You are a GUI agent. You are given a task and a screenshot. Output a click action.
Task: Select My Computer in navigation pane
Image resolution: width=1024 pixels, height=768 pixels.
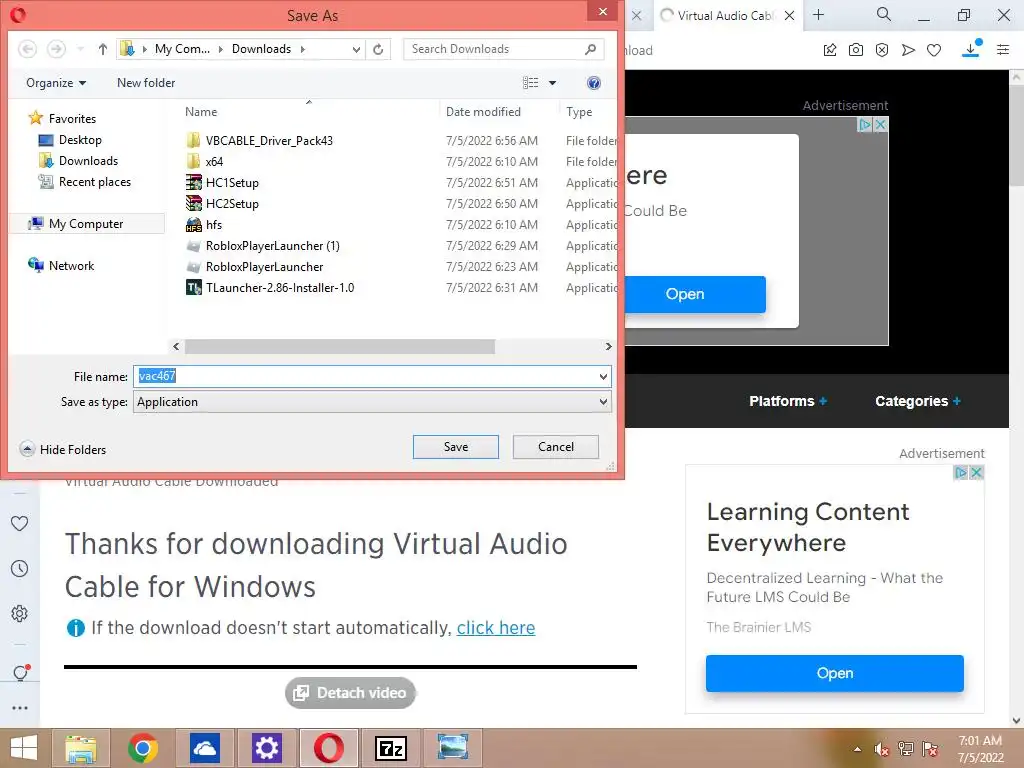(86, 224)
